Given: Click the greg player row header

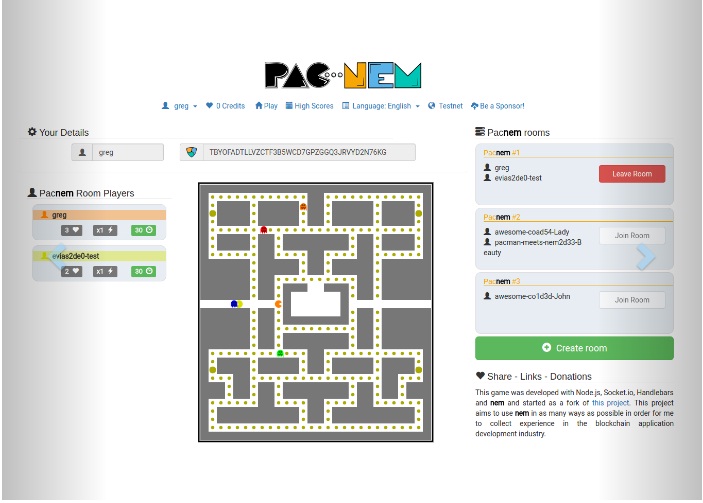Looking at the screenshot, I should pos(99,215).
